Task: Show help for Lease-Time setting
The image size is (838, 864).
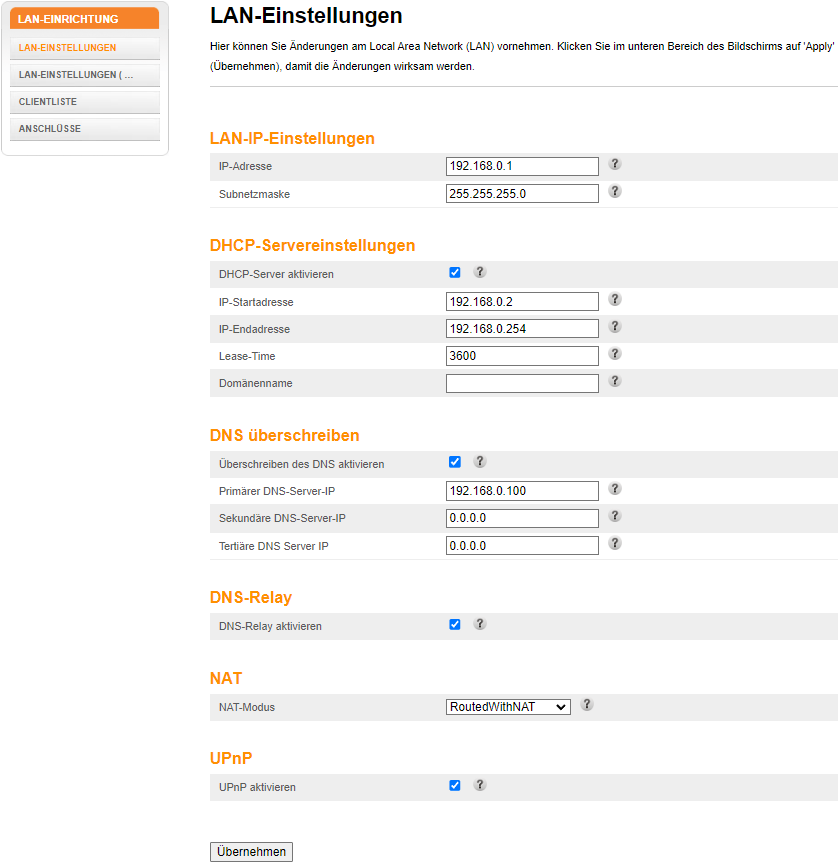Action: pyautogui.click(x=615, y=353)
